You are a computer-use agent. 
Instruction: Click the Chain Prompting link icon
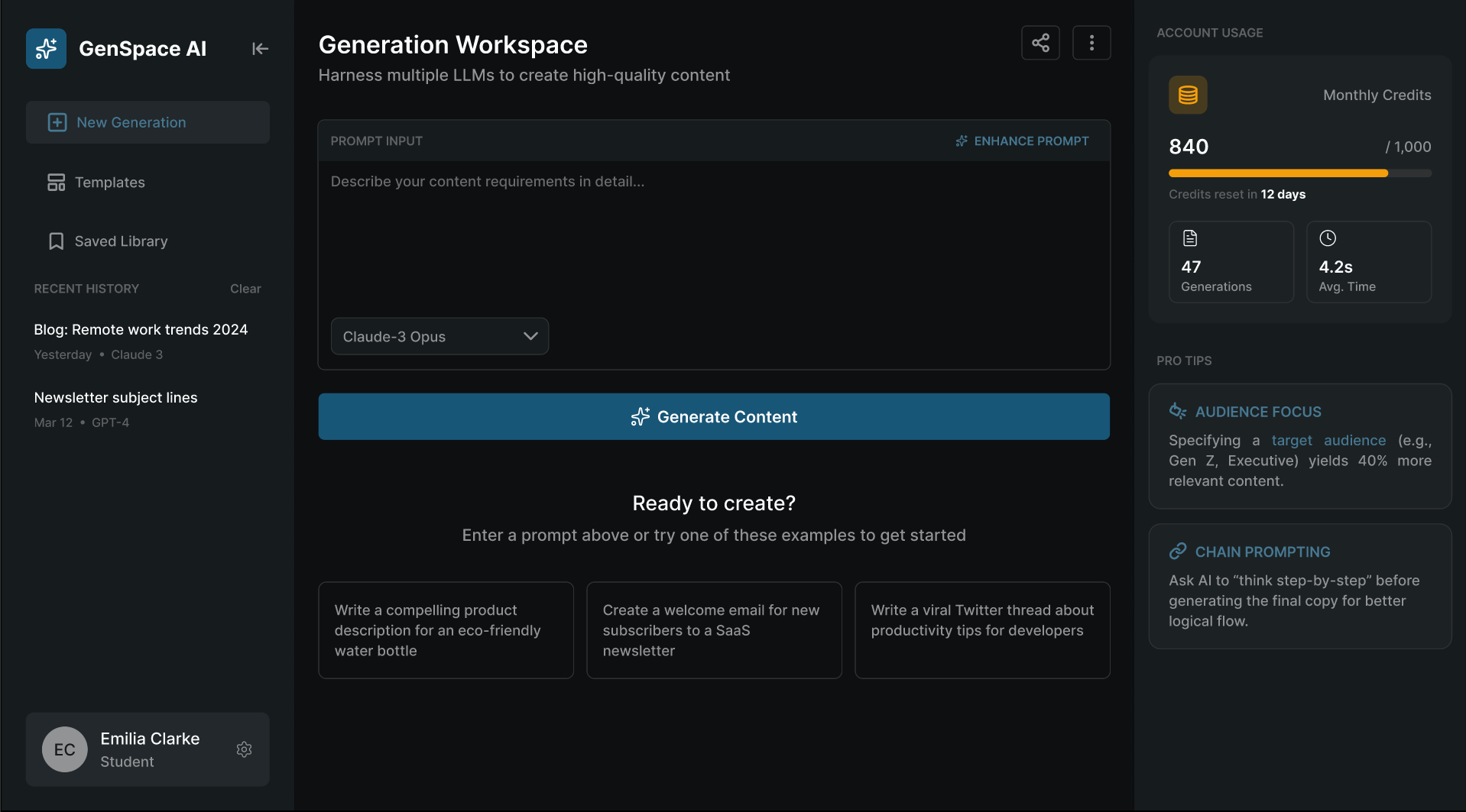pyautogui.click(x=1176, y=550)
